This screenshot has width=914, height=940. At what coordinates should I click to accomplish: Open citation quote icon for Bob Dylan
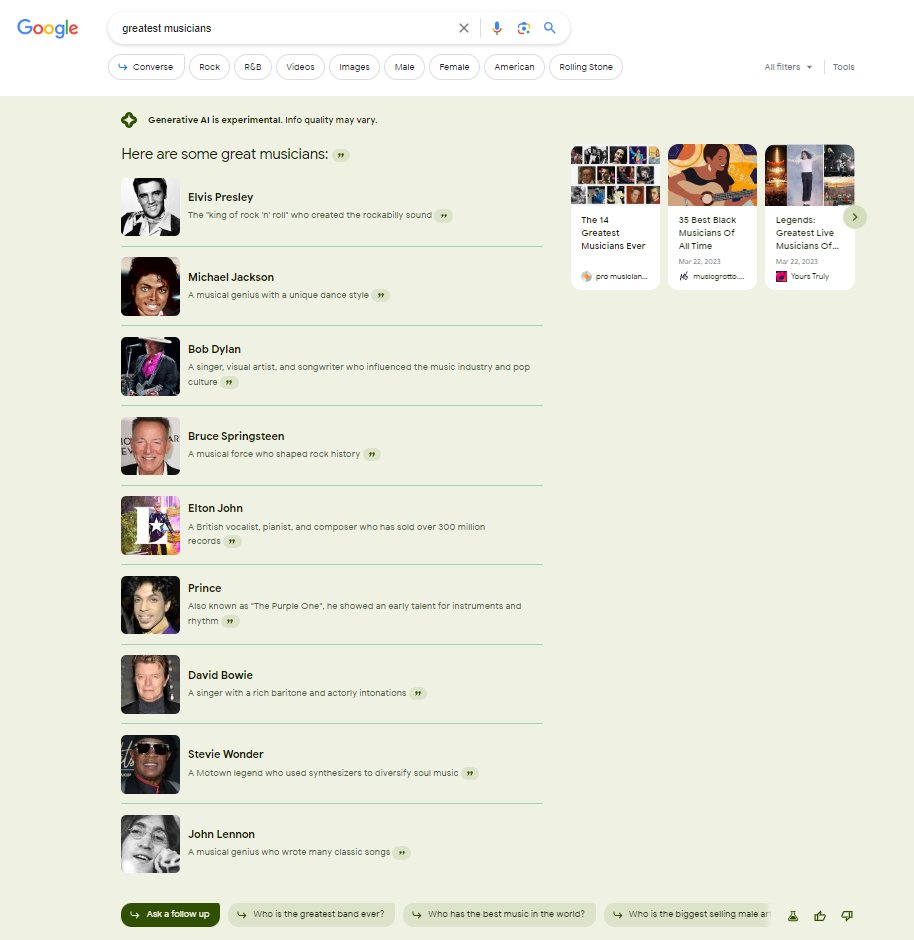(x=229, y=382)
